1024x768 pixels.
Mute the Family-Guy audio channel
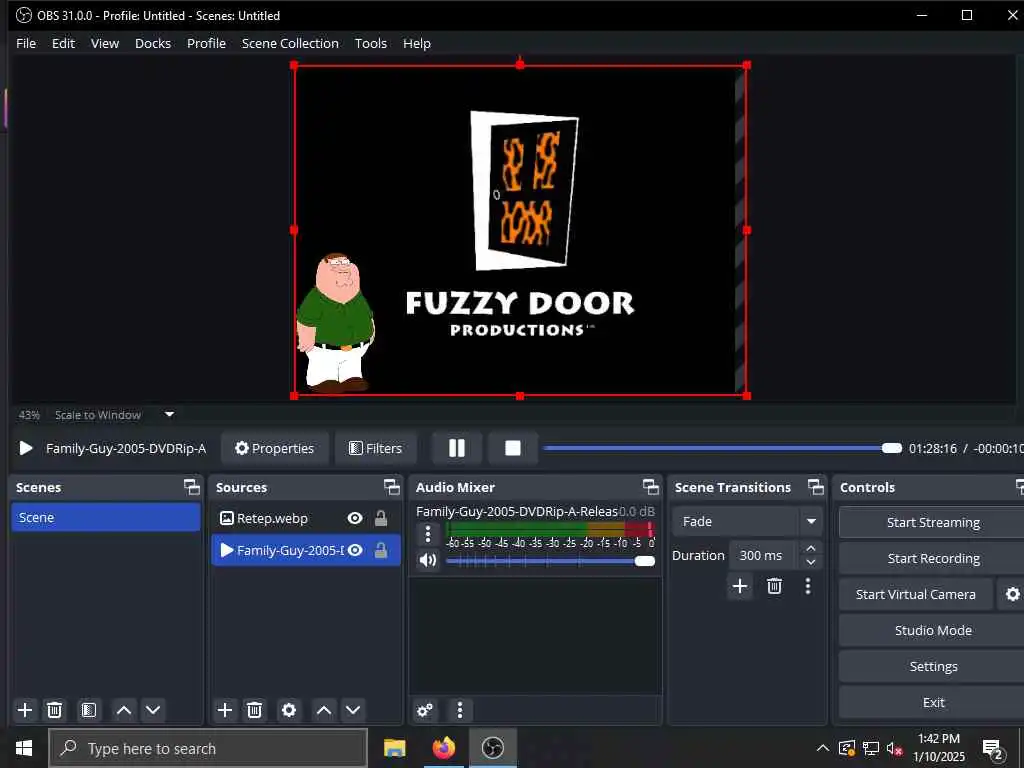pyautogui.click(x=428, y=560)
